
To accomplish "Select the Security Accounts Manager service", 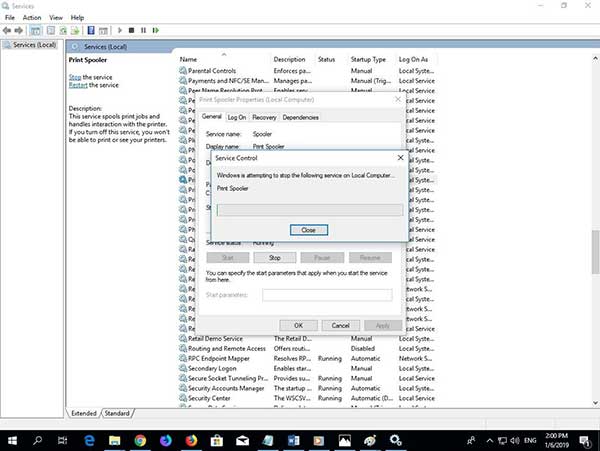I will click(x=307, y=388).
